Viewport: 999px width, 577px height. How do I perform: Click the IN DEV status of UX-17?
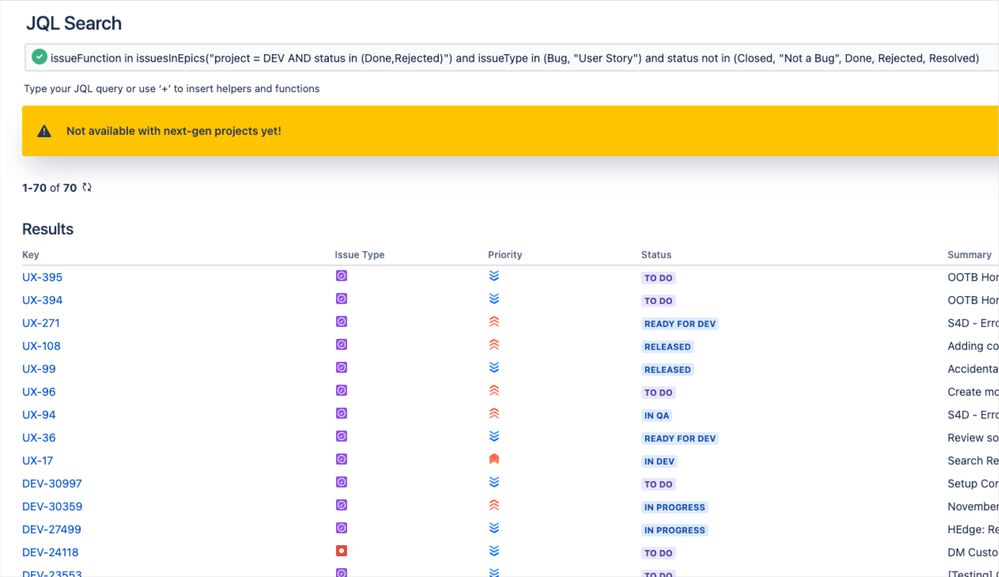coord(659,461)
